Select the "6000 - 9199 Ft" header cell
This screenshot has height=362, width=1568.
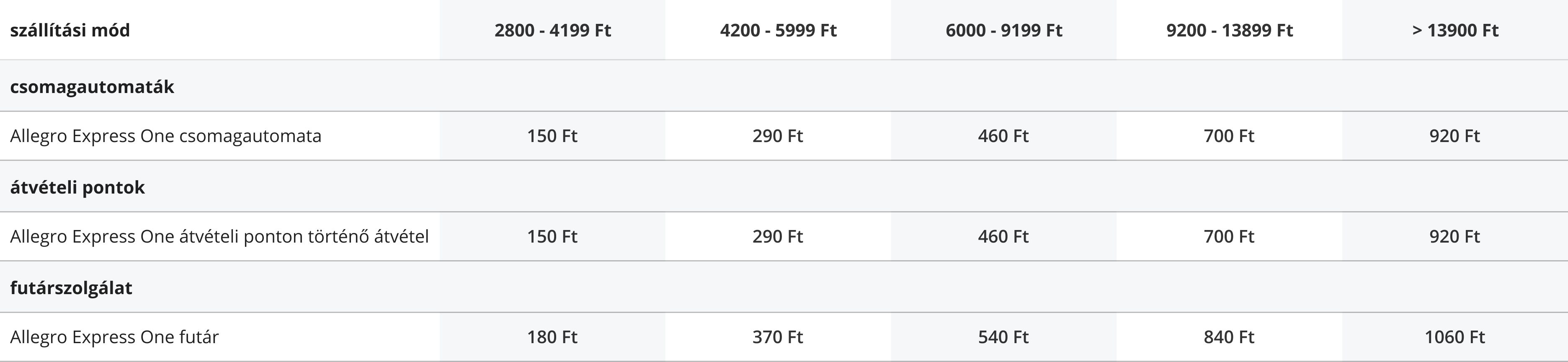(x=1003, y=30)
